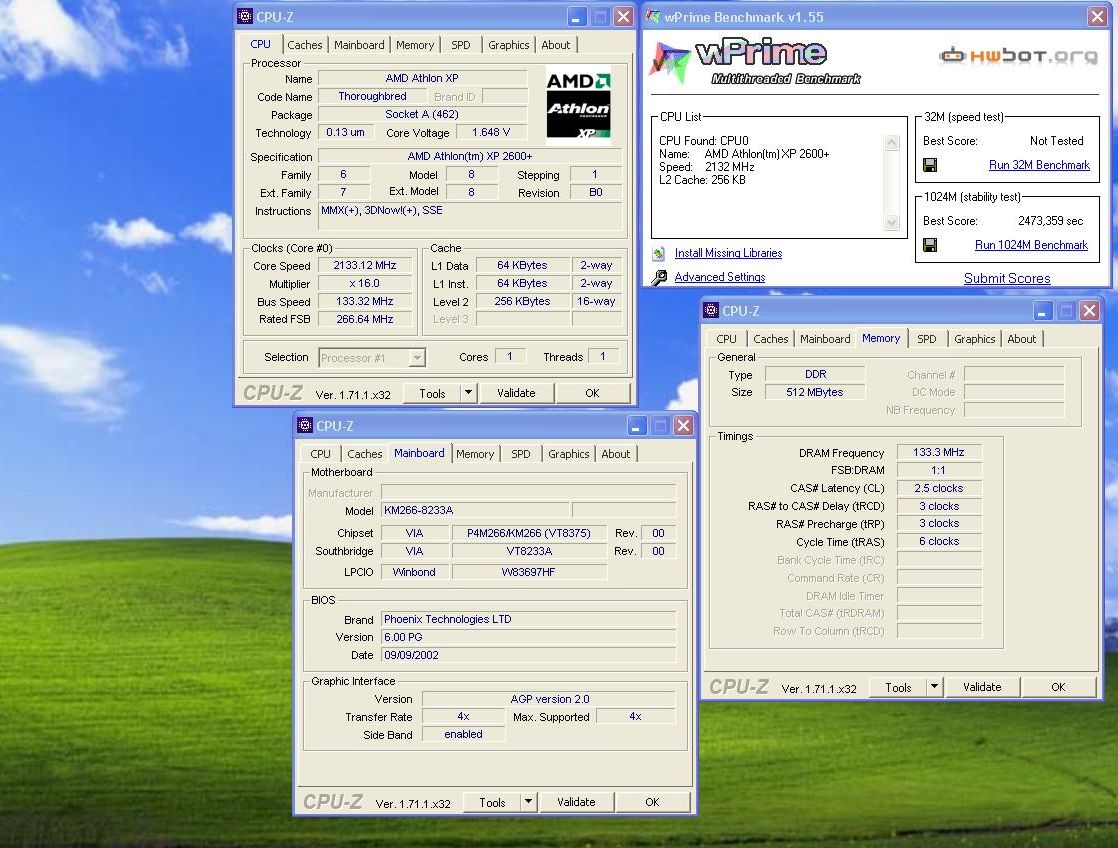Open About tab in Mainboard window
Screen dimensions: 1118x848
coord(615,454)
